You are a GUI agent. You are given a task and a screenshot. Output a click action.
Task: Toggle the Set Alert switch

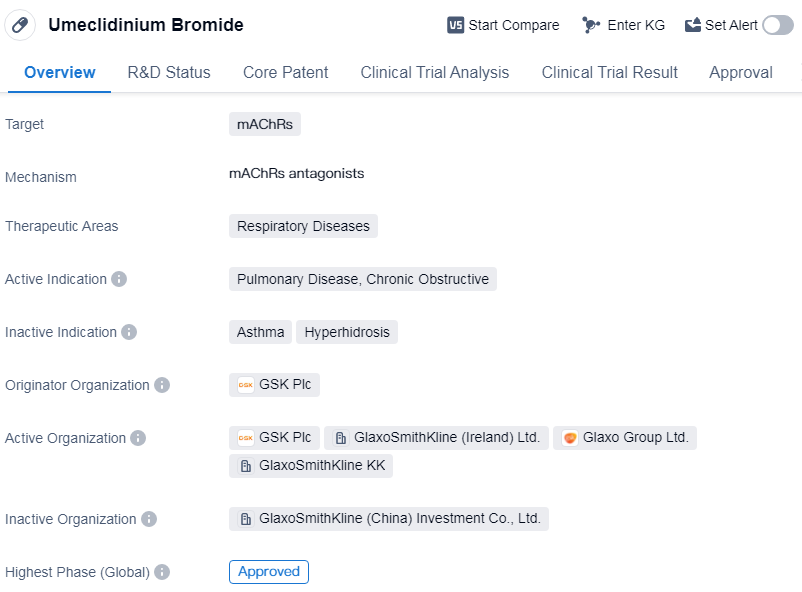pyautogui.click(x=777, y=25)
